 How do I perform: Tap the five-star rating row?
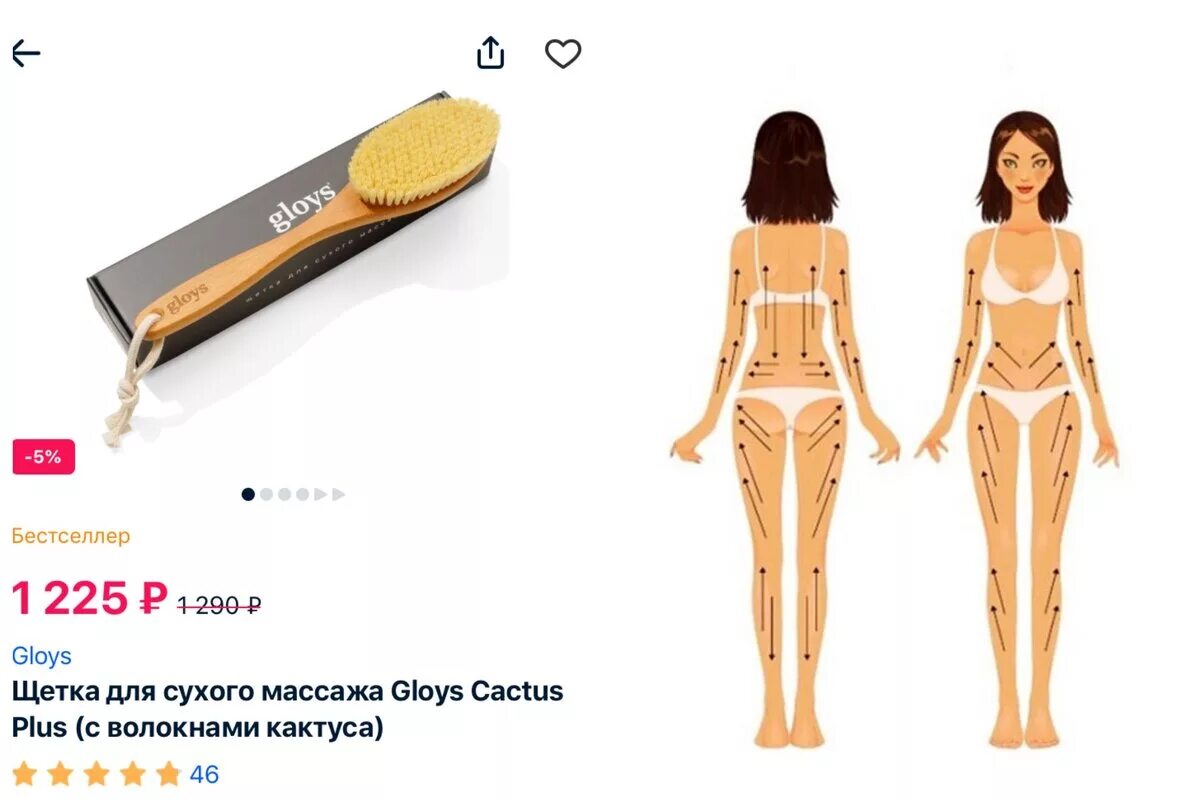coord(96,774)
